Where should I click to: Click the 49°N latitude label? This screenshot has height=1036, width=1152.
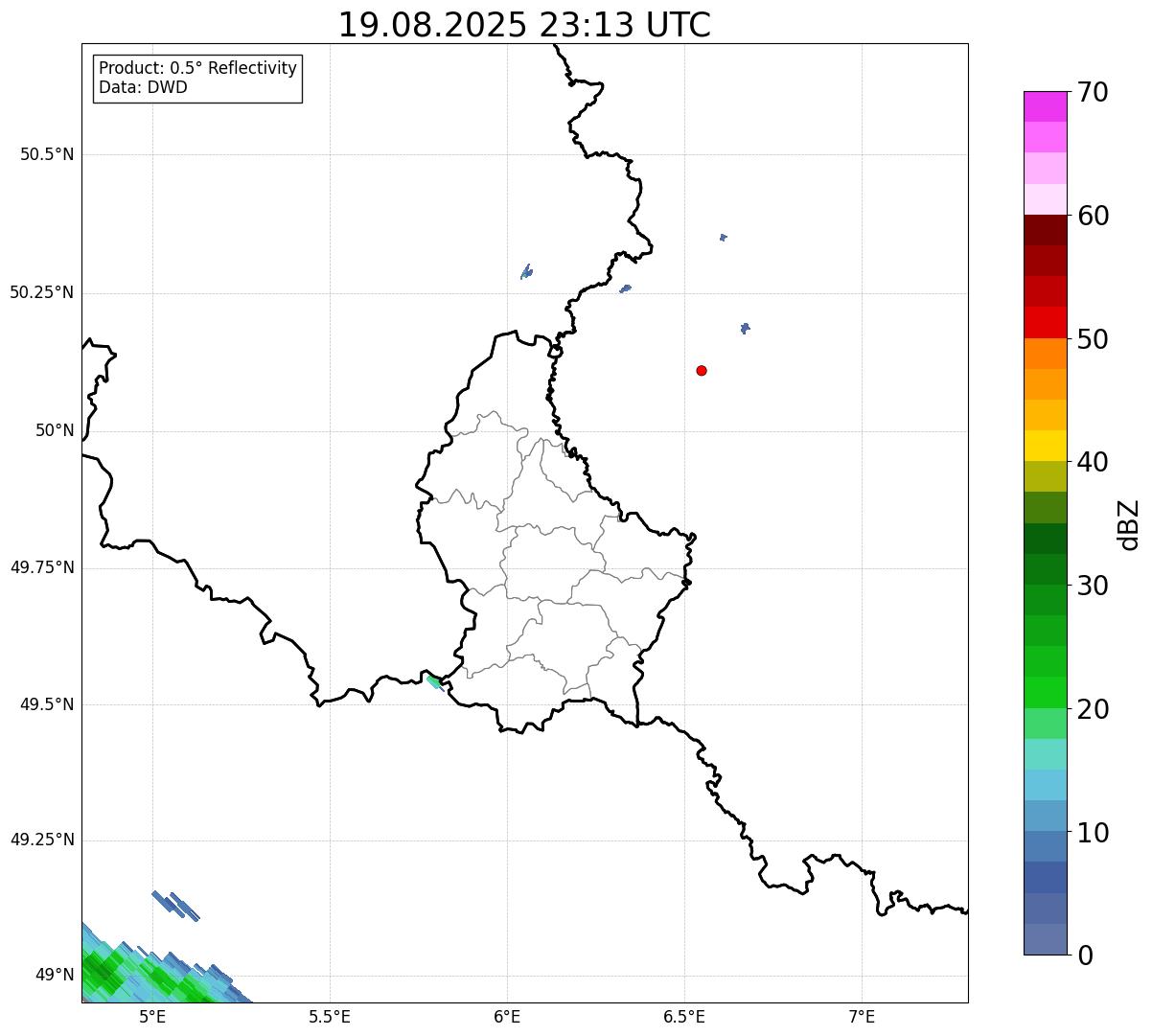pyautogui.click(x=55, y=975)
